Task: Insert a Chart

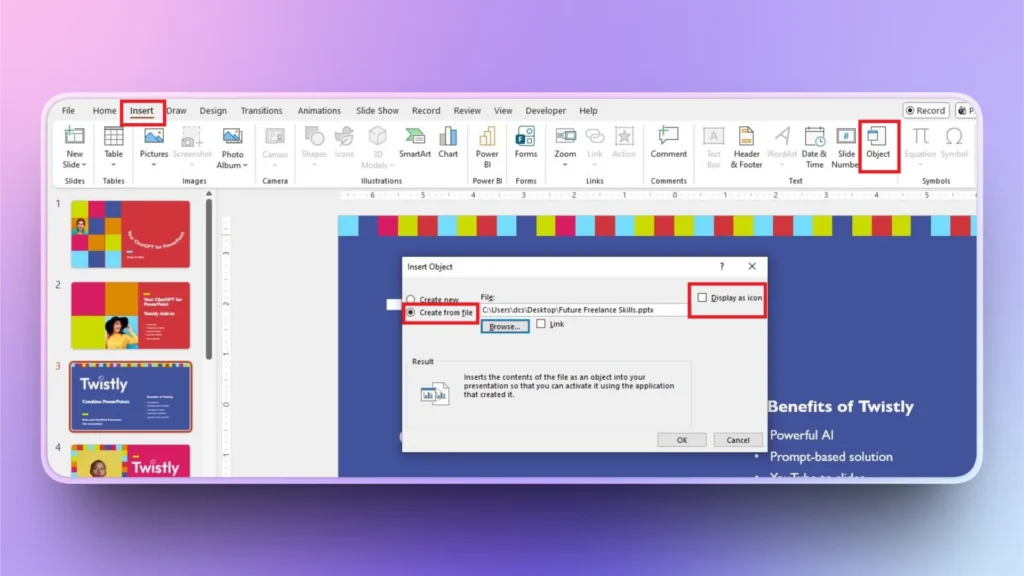Action: point(448,145)
